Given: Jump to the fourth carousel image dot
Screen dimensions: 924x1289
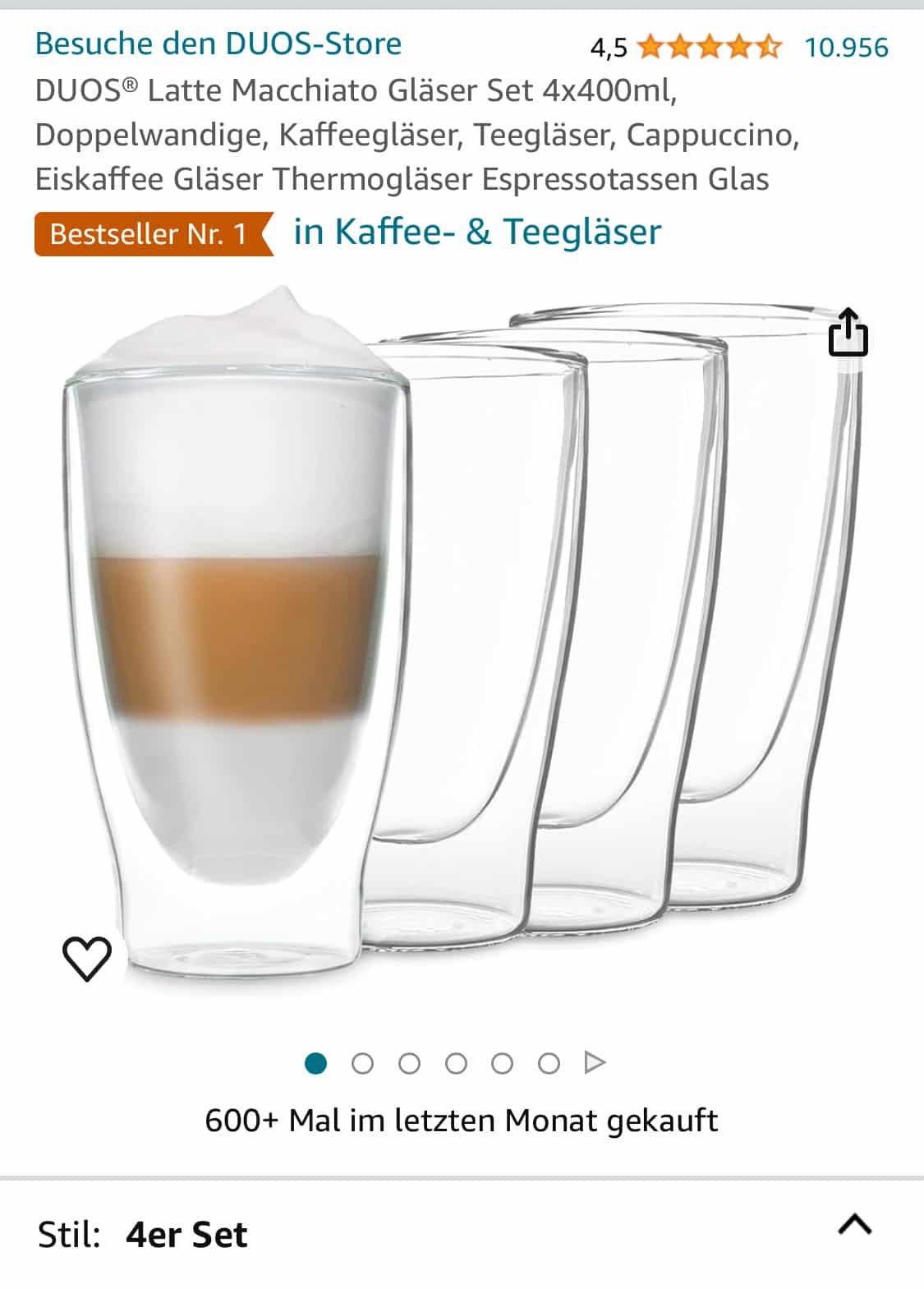Looking at the screenshot, I should pyautogui.click(x=456, y=1064).
